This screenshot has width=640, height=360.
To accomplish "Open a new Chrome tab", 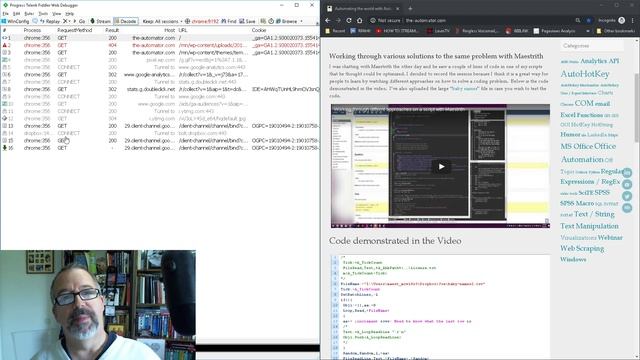I will [410, 8].
